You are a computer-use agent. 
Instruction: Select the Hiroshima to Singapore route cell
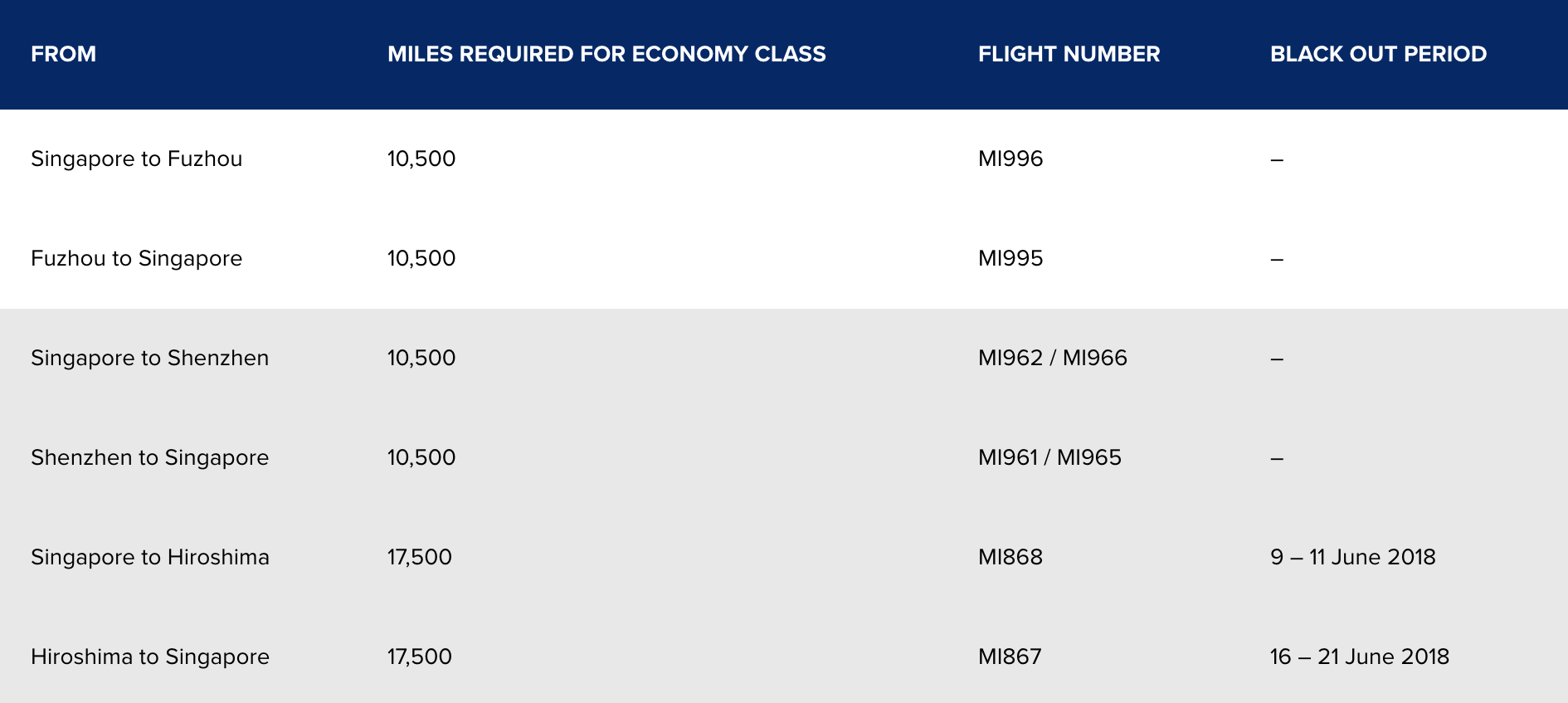150,657
